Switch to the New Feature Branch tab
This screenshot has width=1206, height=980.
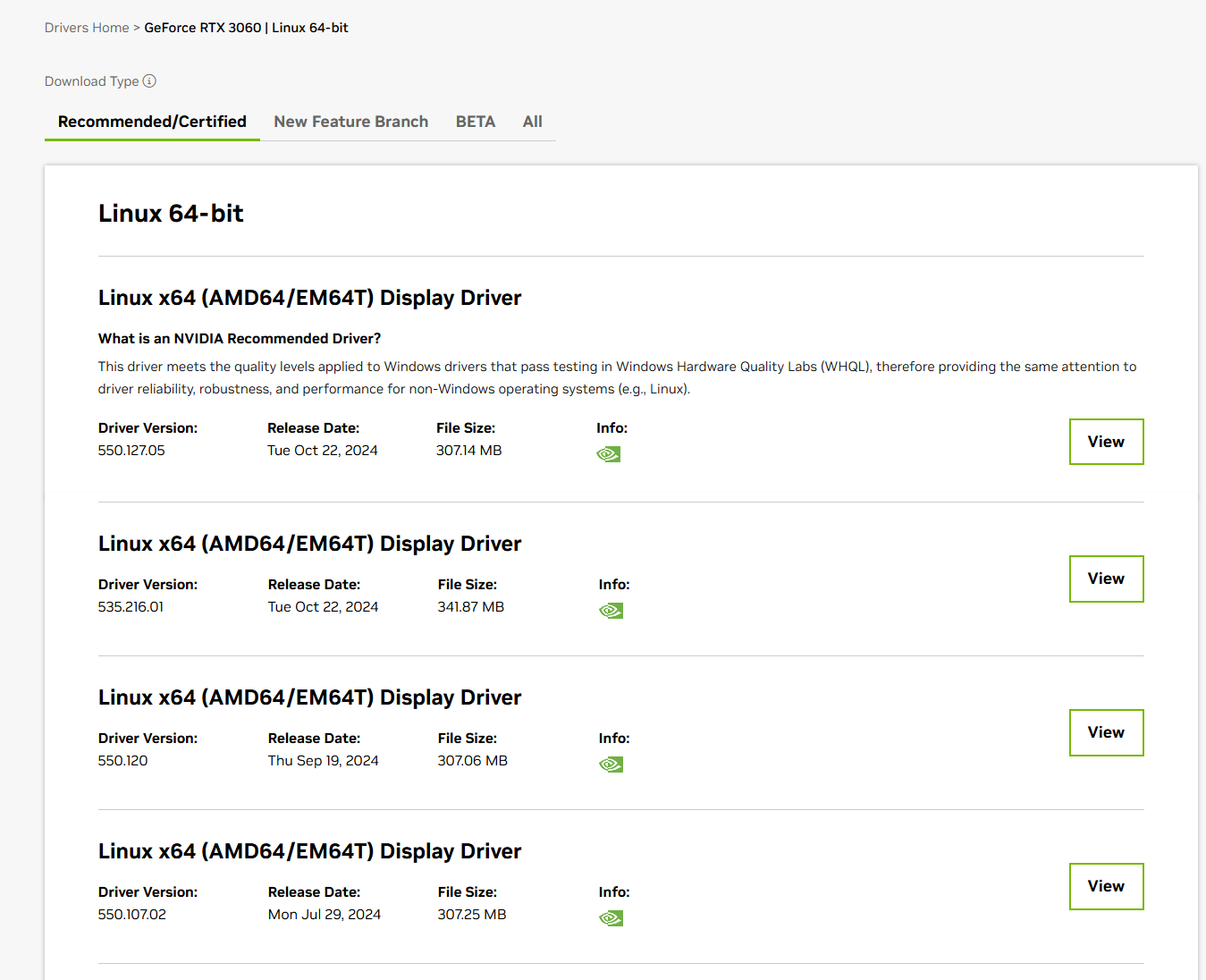point(351,122)
